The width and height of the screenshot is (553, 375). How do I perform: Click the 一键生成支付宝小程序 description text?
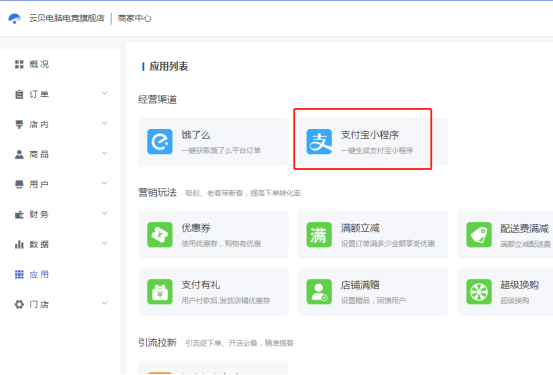(377, 151)
